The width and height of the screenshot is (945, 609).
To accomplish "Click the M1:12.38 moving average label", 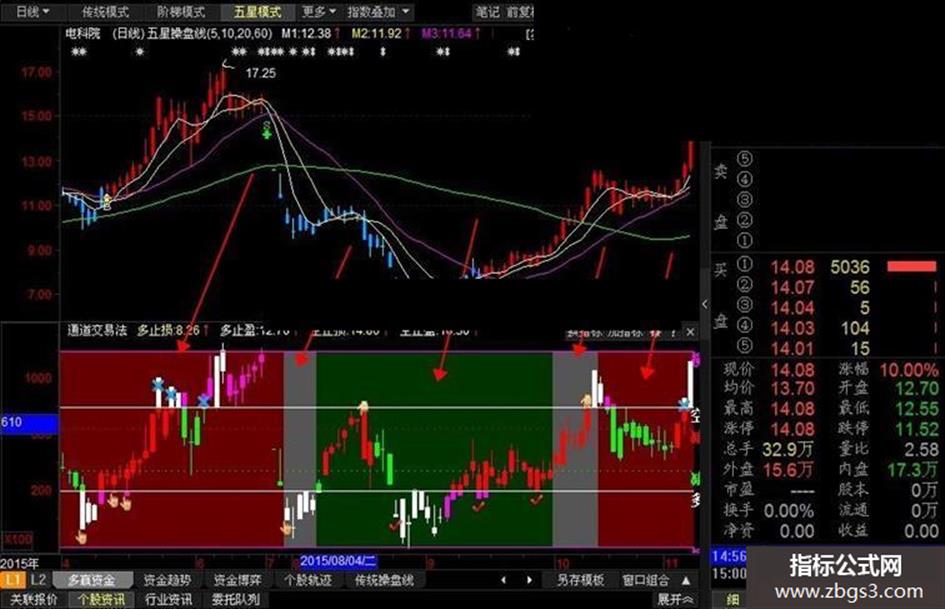I will coord(307,34).
